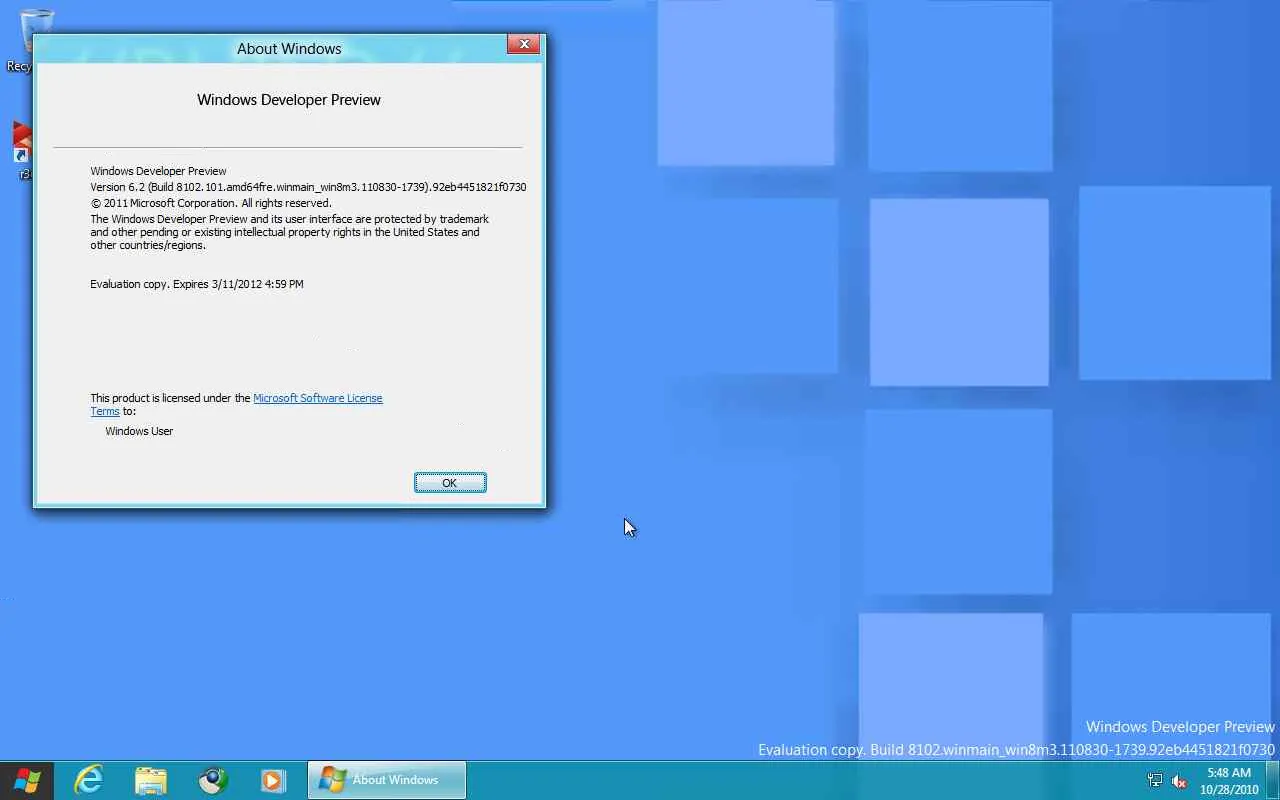Open the clock showing 5:48 AM
This screenshot has height=800, width=1280.
[1229, 781]
